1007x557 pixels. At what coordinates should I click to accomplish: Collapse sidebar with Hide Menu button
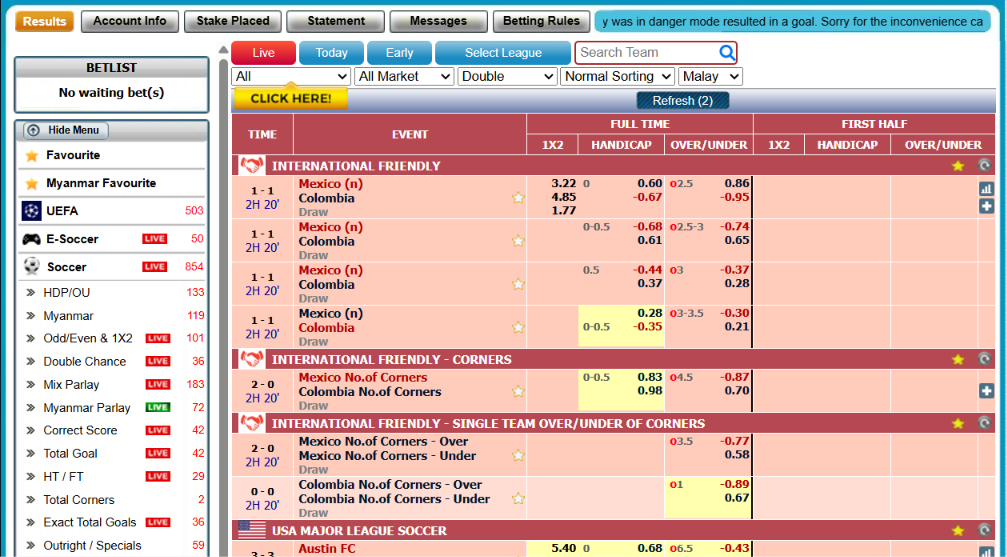(x=66, y=130)
